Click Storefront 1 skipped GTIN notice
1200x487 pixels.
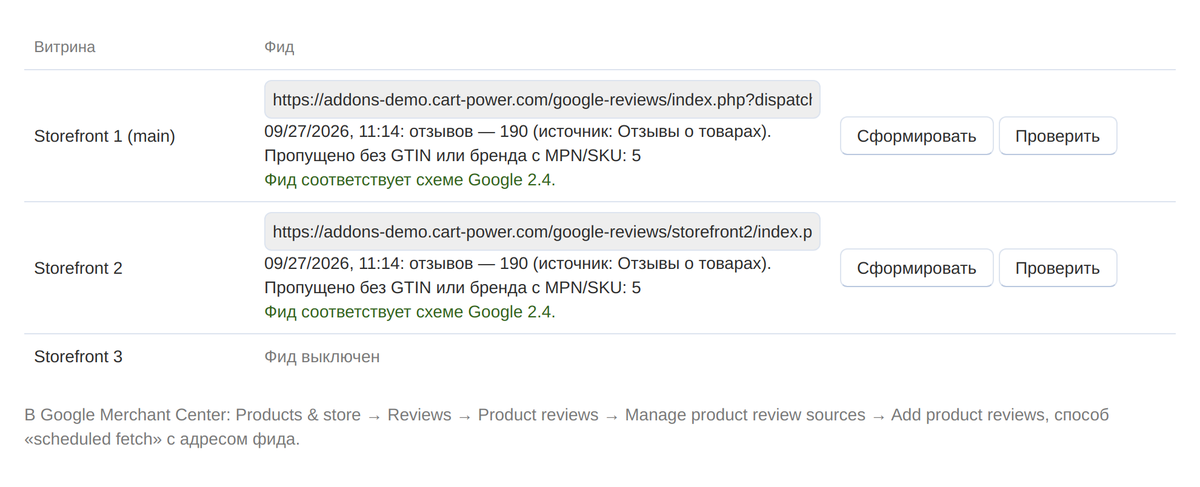[453, 156]
